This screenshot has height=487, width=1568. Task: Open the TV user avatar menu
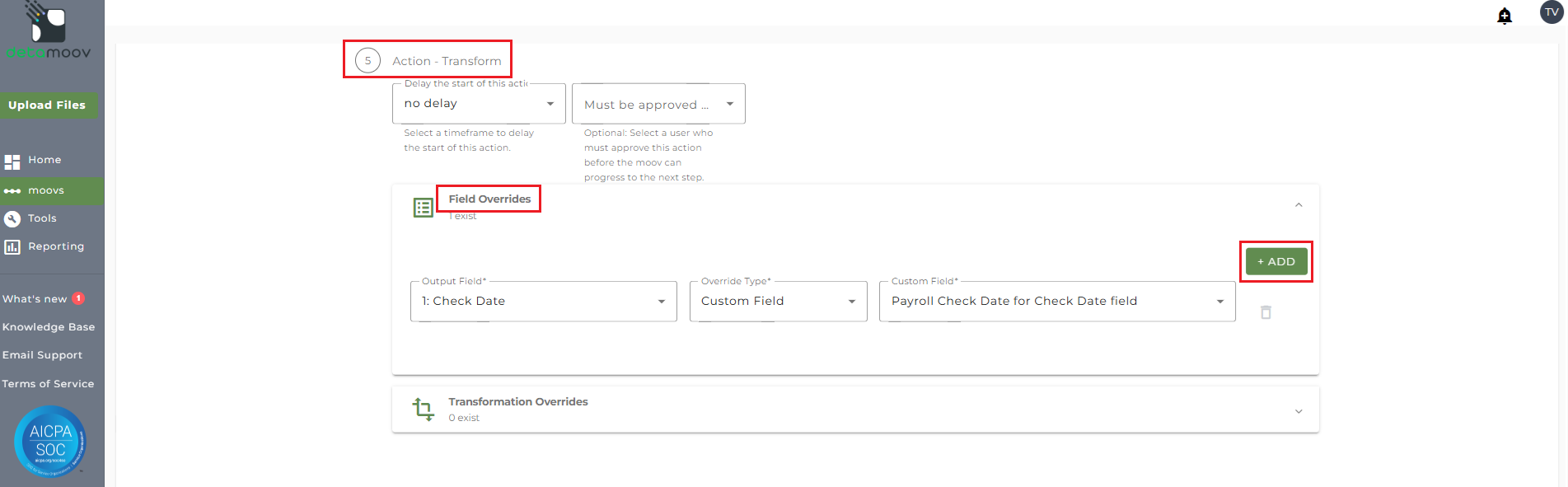pyautogui.click(x=1552, y=12)
